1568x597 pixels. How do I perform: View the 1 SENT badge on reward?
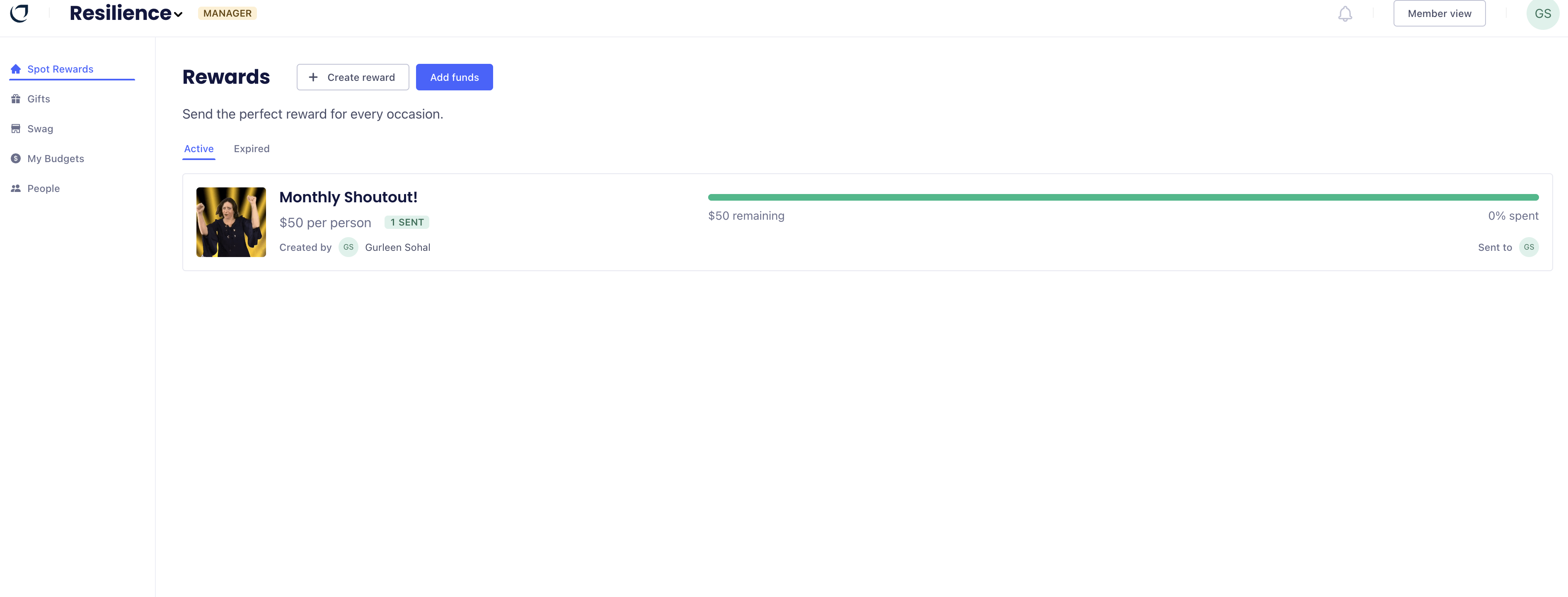(x=407, y=222)
